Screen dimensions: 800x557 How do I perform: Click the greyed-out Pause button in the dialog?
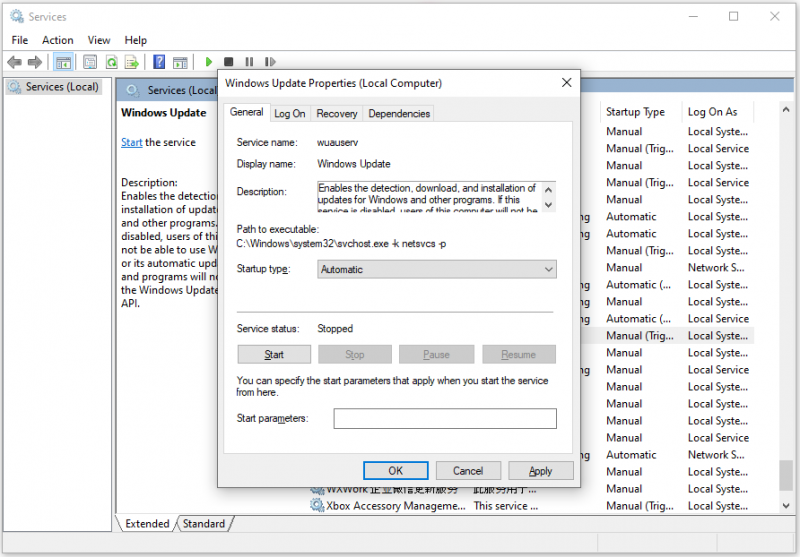pyautogui.click(x=436, y=355)
